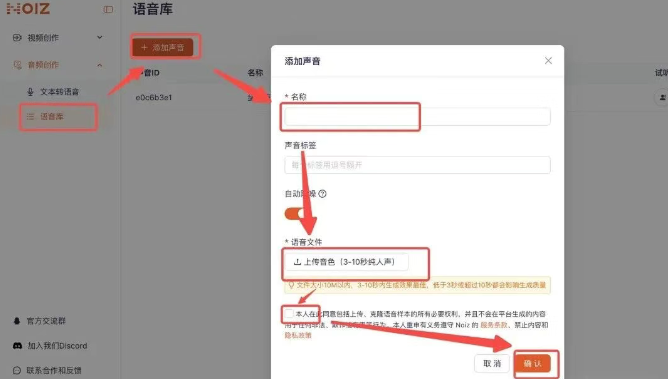The image size is (668, 379).
Task: Check the rights agreement checkbox
Action: tap(289, 314)
